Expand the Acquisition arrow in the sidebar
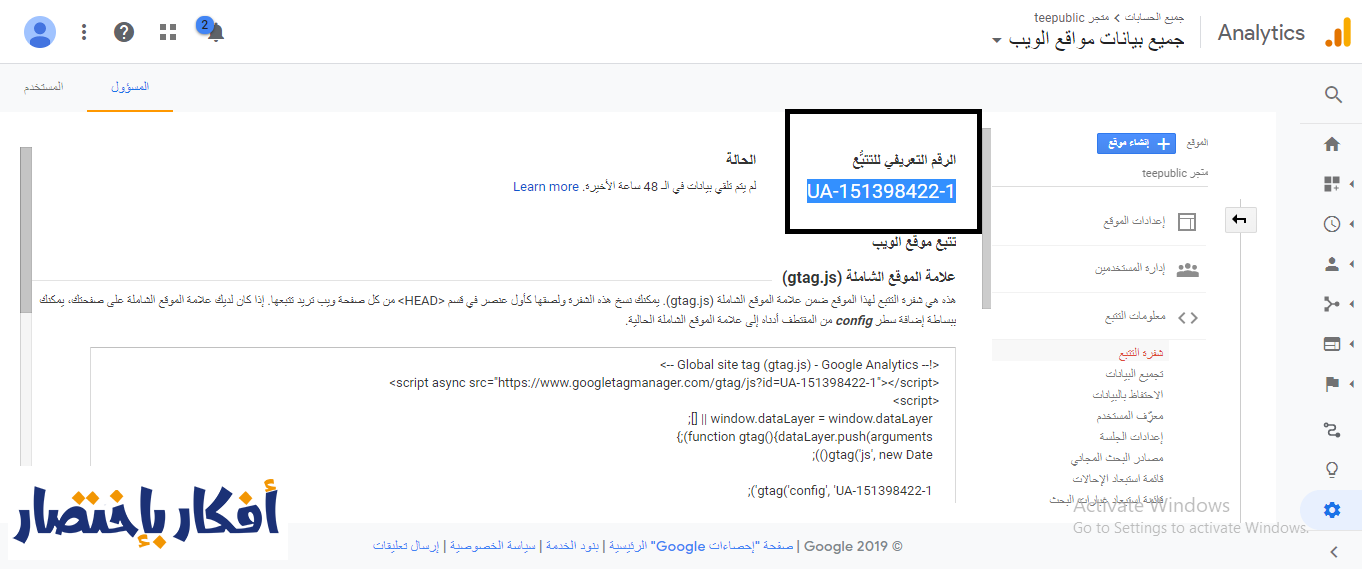 point(1352,304)
